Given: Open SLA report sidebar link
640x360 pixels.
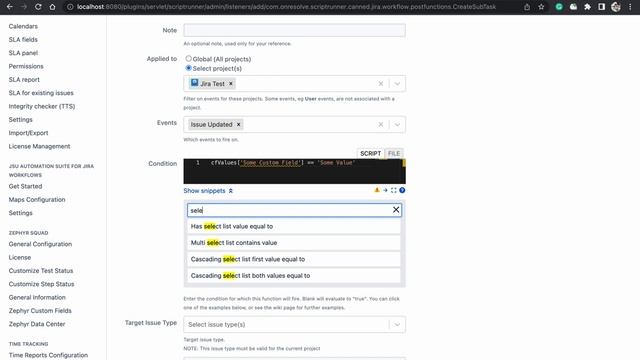Looking at the screenshot, I should pos(24,80).
